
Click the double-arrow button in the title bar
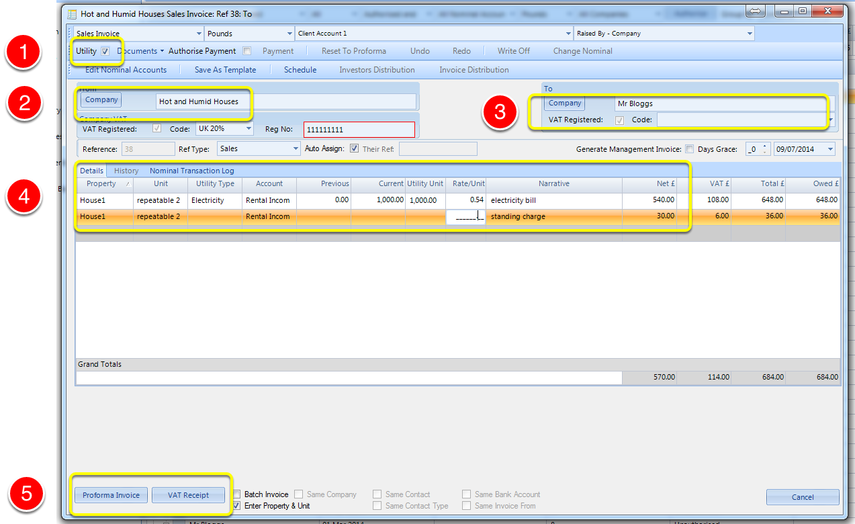[755, 11]
